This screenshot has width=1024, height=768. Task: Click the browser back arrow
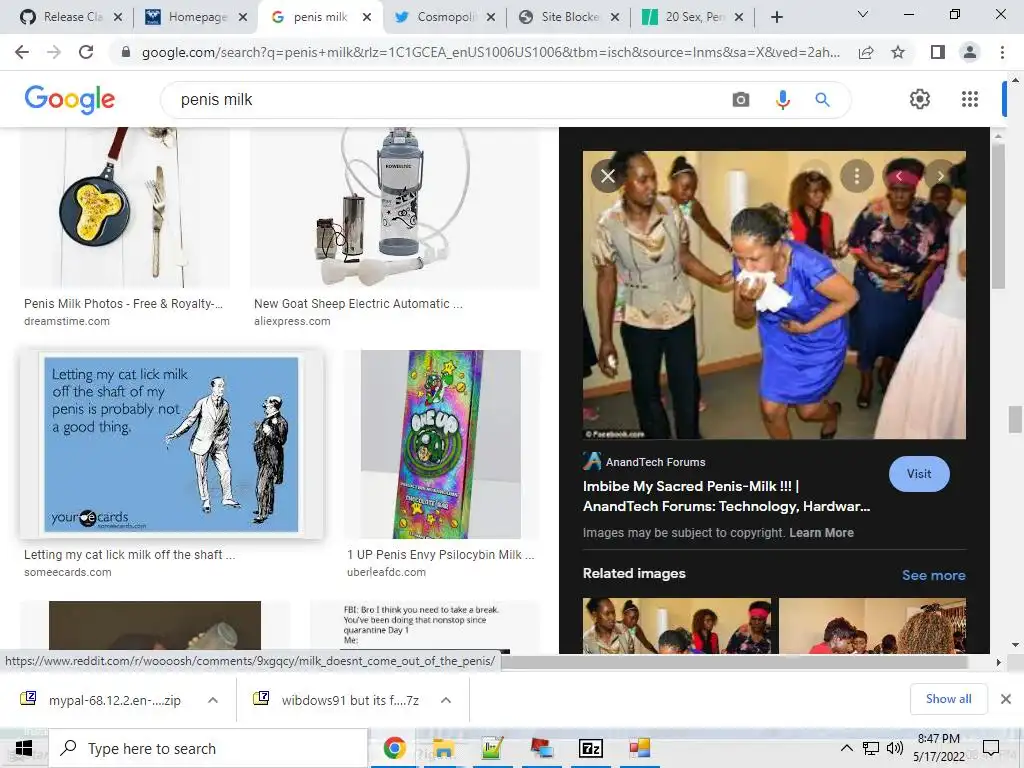pyautogui.click(x=22, y=52)
